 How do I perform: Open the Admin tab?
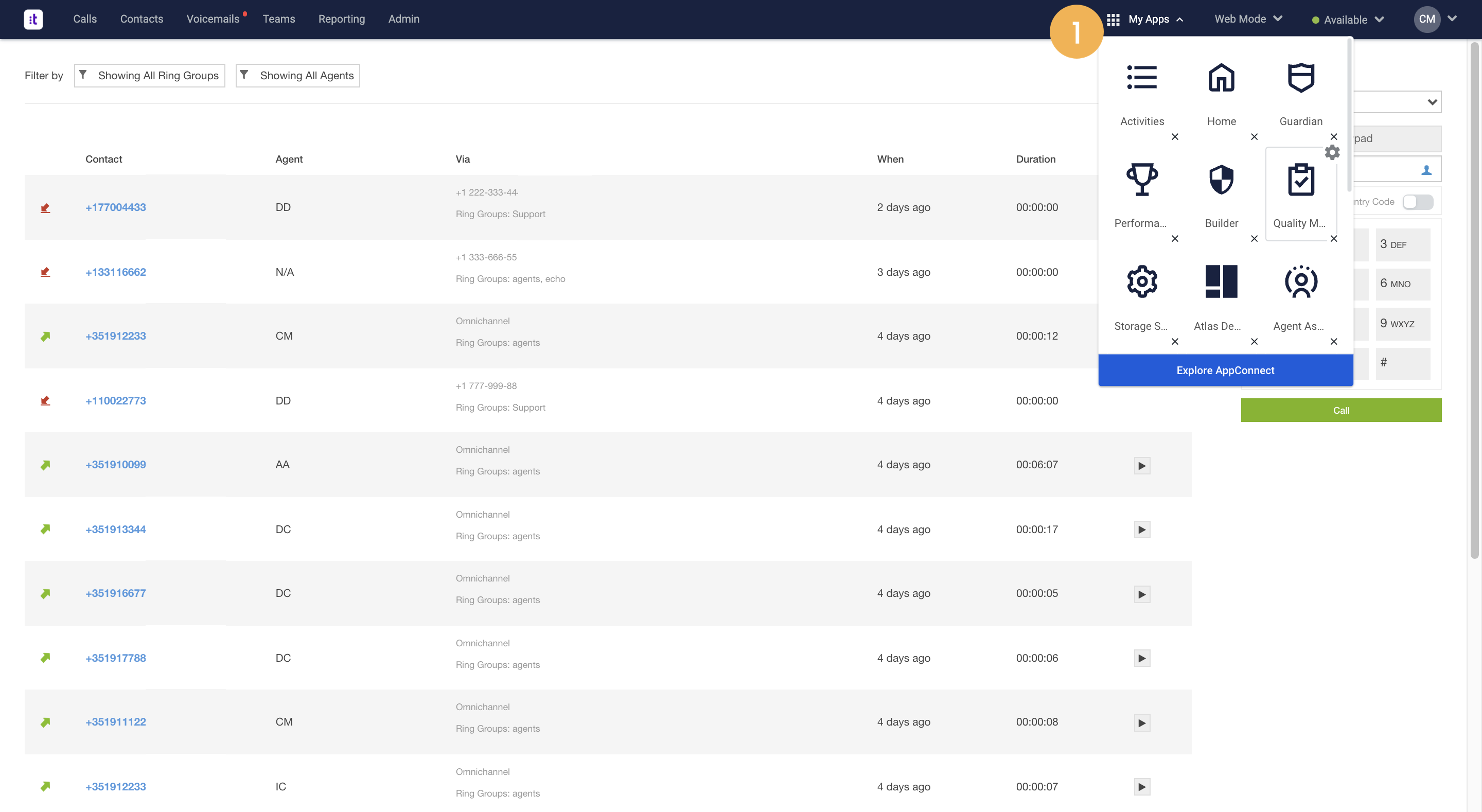pos(403,19)
